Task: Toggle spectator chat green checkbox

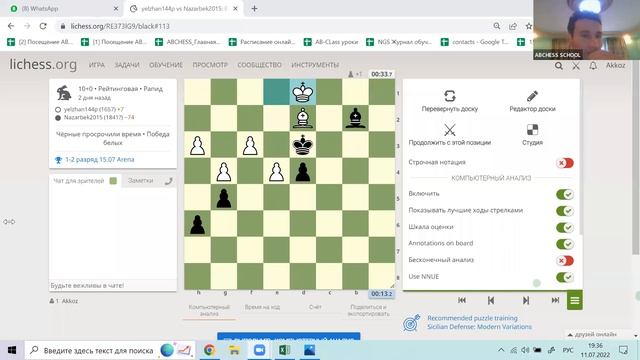Action: click(x=113, y=181)
